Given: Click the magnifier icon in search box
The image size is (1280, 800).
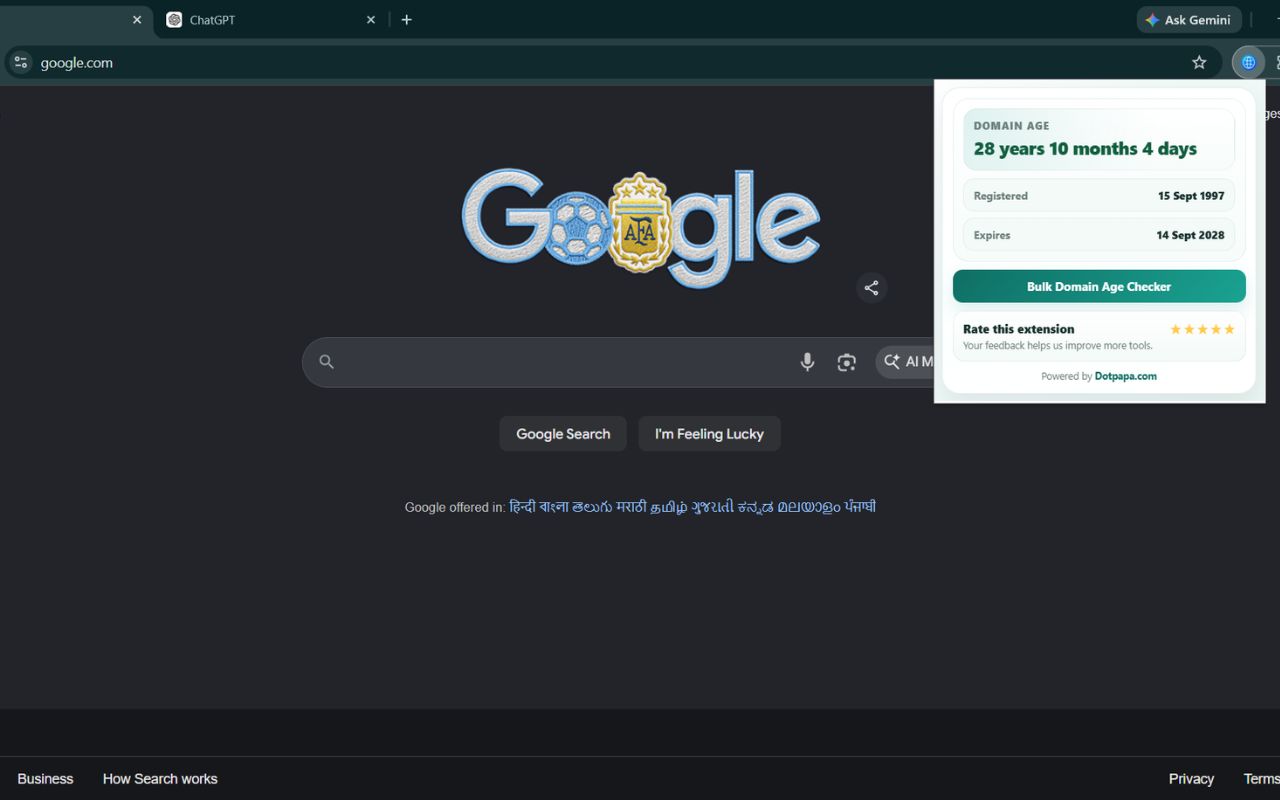Looking at the screenshot, I should [x=326, y=362].
